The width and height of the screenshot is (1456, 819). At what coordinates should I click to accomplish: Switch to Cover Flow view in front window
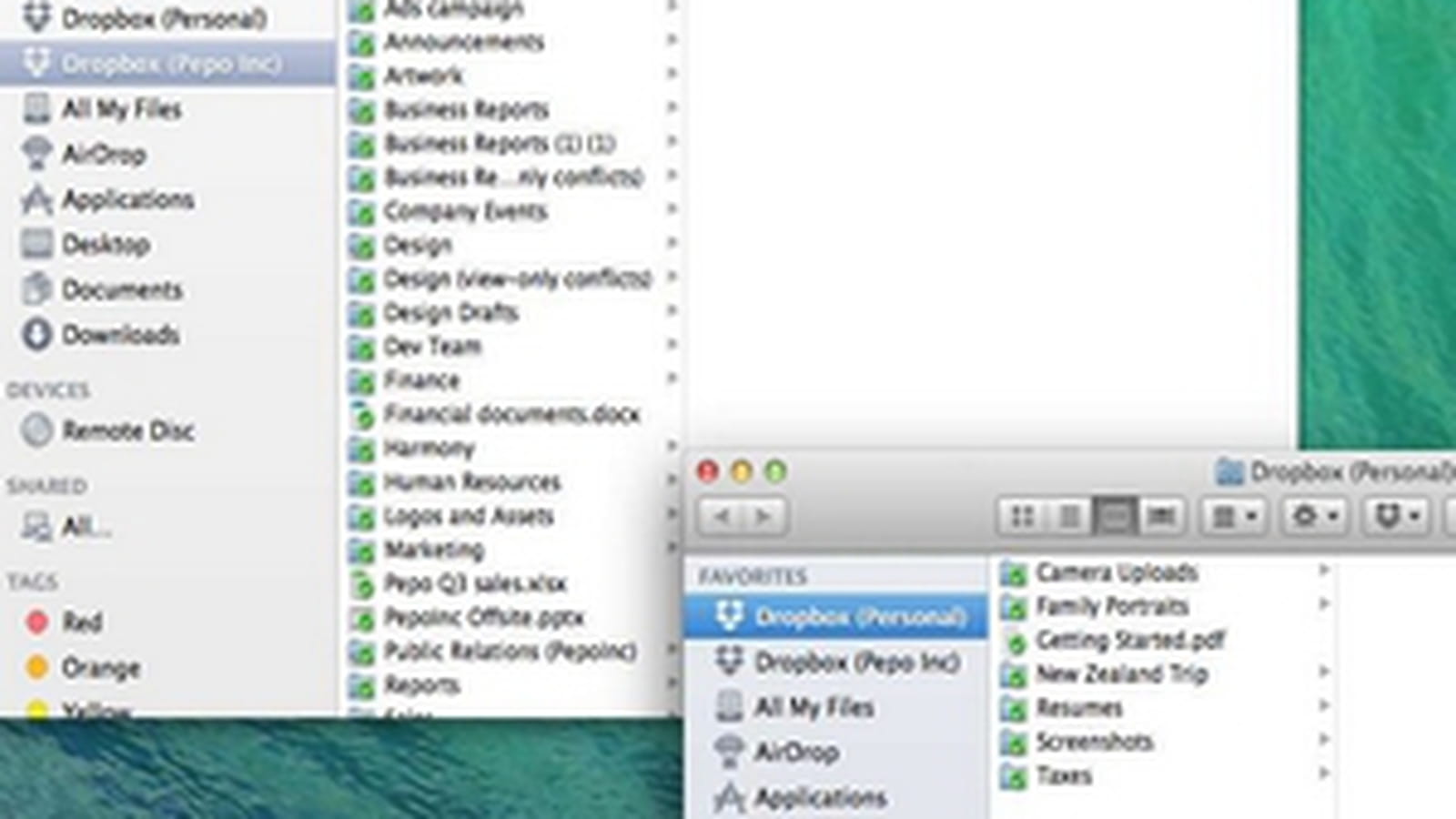1161,516
